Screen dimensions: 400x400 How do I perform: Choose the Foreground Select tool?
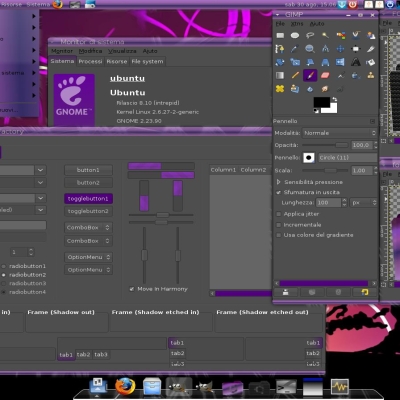tap(371, 35)
